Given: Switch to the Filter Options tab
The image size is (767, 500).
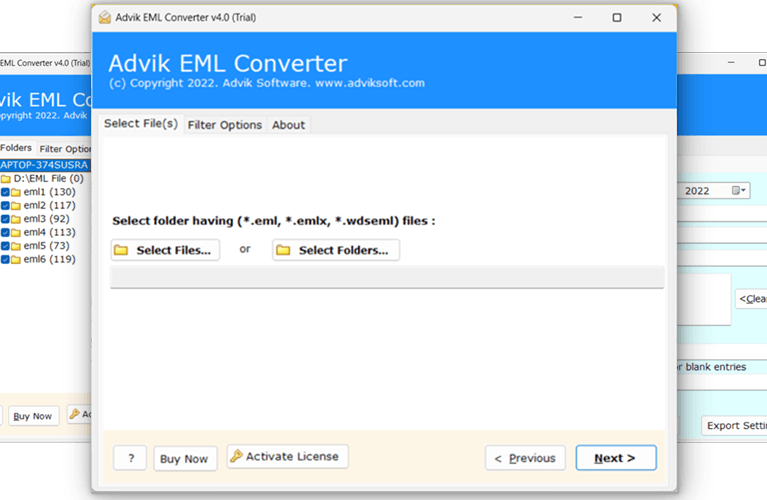Looking at the screenshot, I should [225, 125].
